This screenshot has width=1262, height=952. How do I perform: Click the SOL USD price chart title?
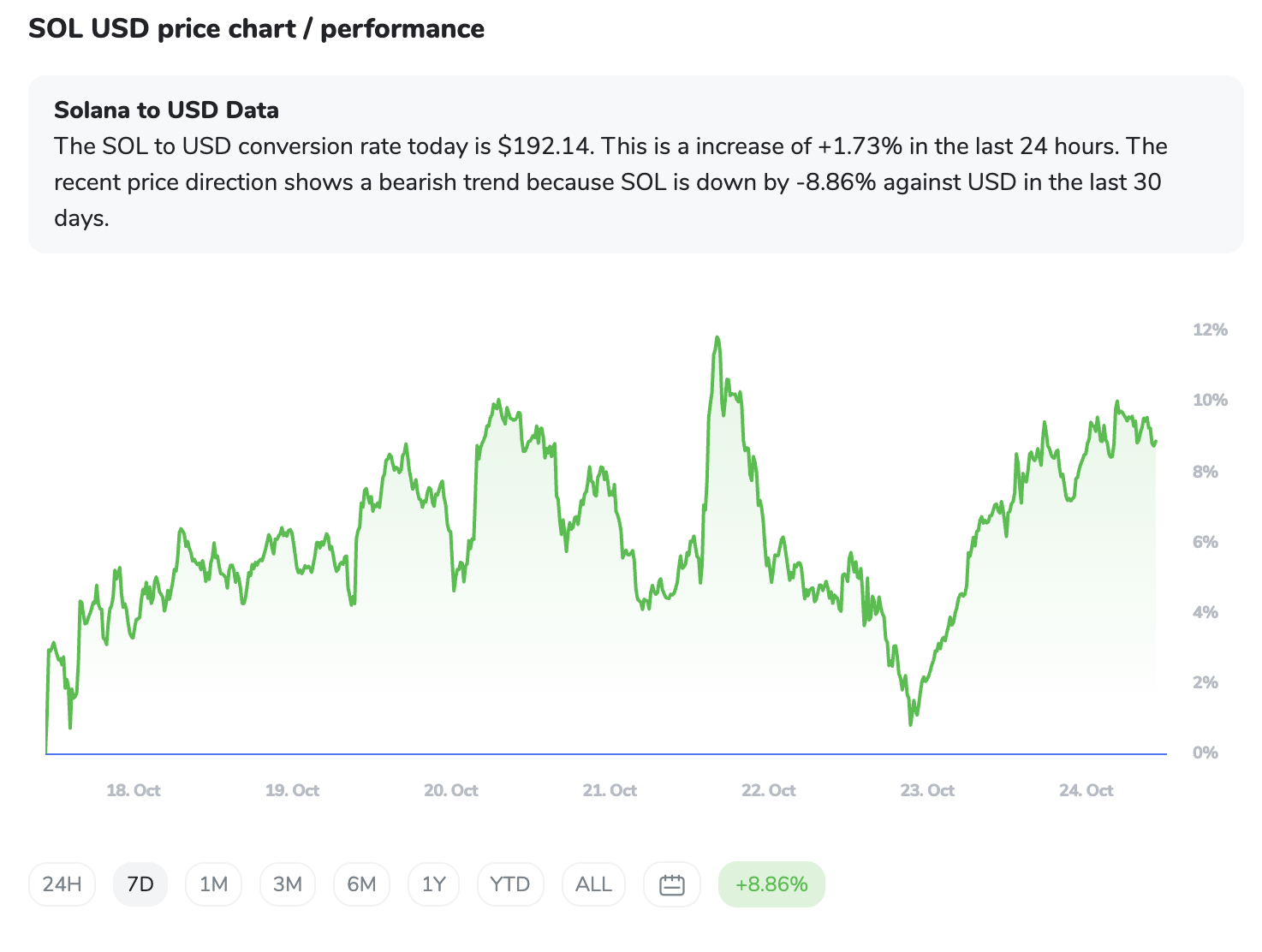click(x=256, y=29)
